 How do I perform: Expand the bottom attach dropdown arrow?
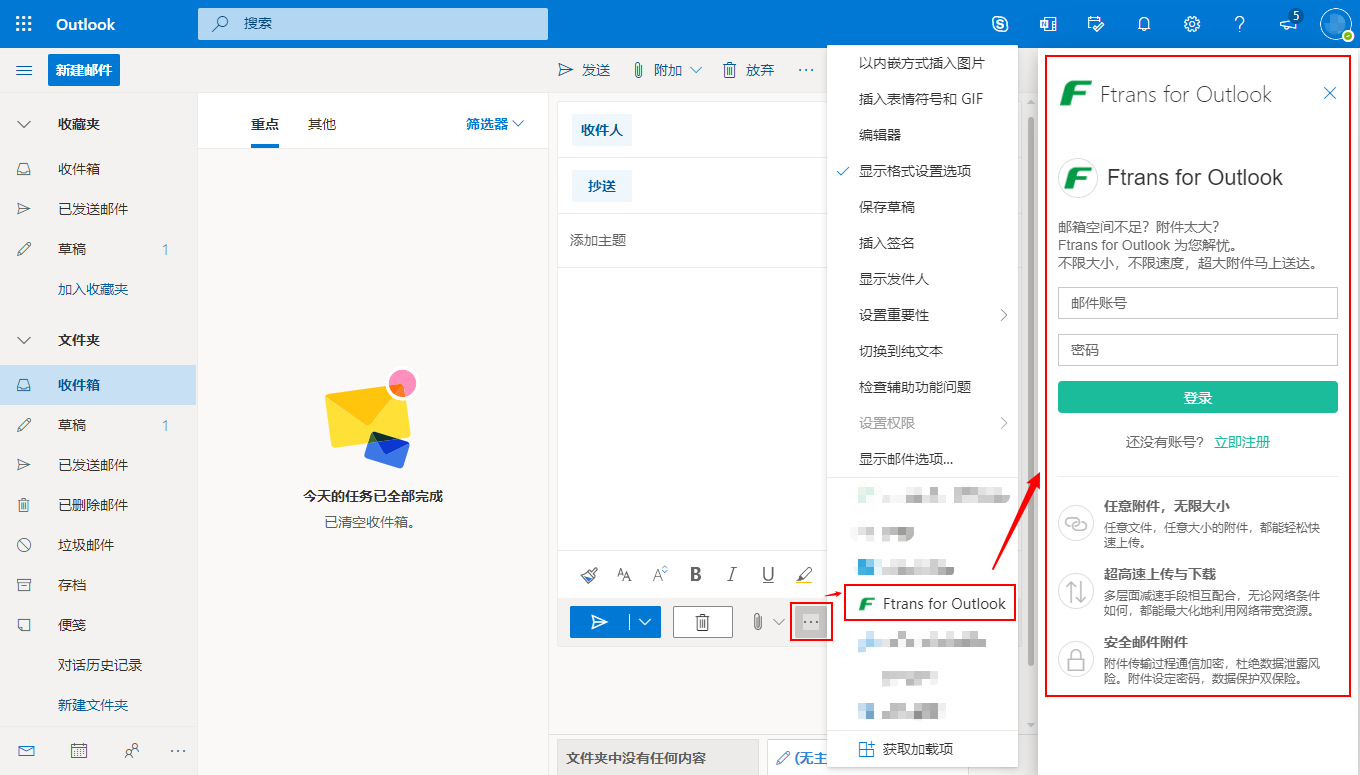(x=779, y=622)
